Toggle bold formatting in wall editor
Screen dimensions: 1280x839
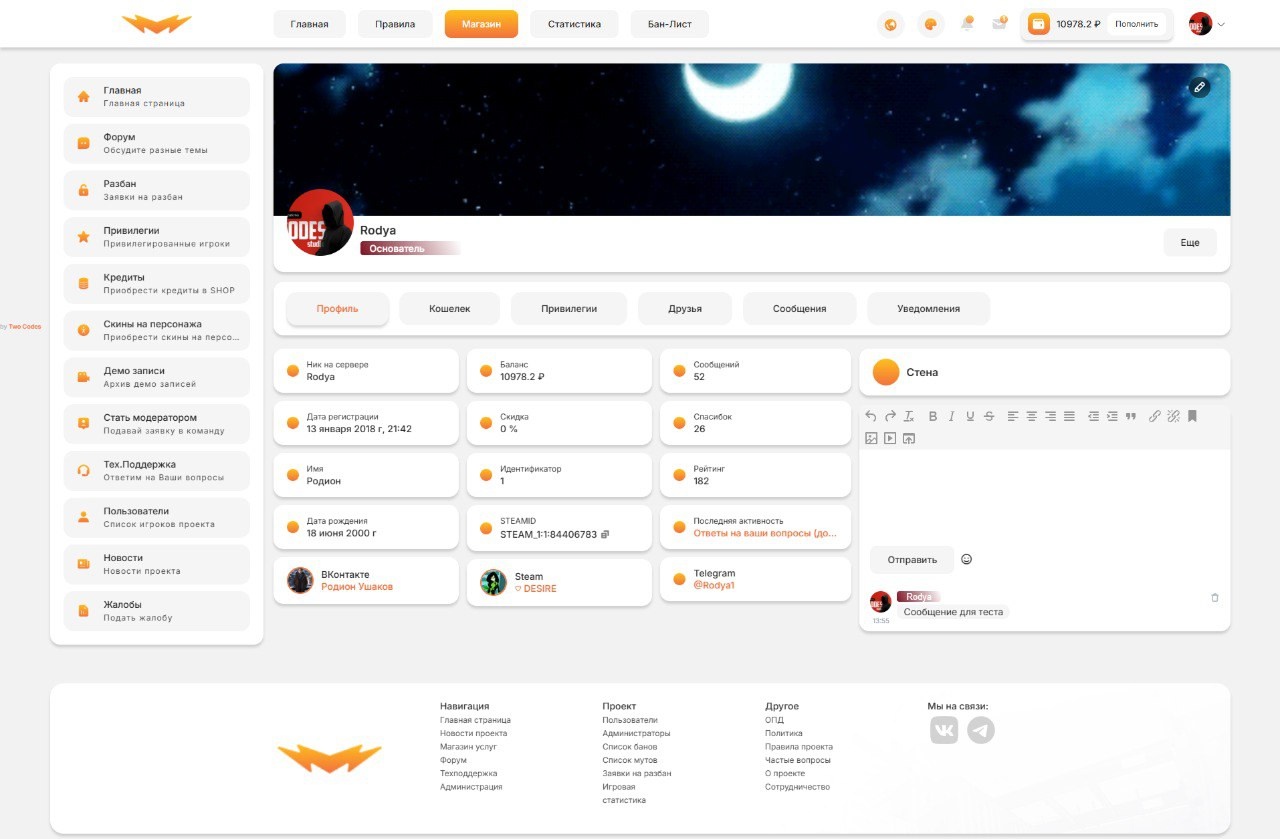click(933, 416)
